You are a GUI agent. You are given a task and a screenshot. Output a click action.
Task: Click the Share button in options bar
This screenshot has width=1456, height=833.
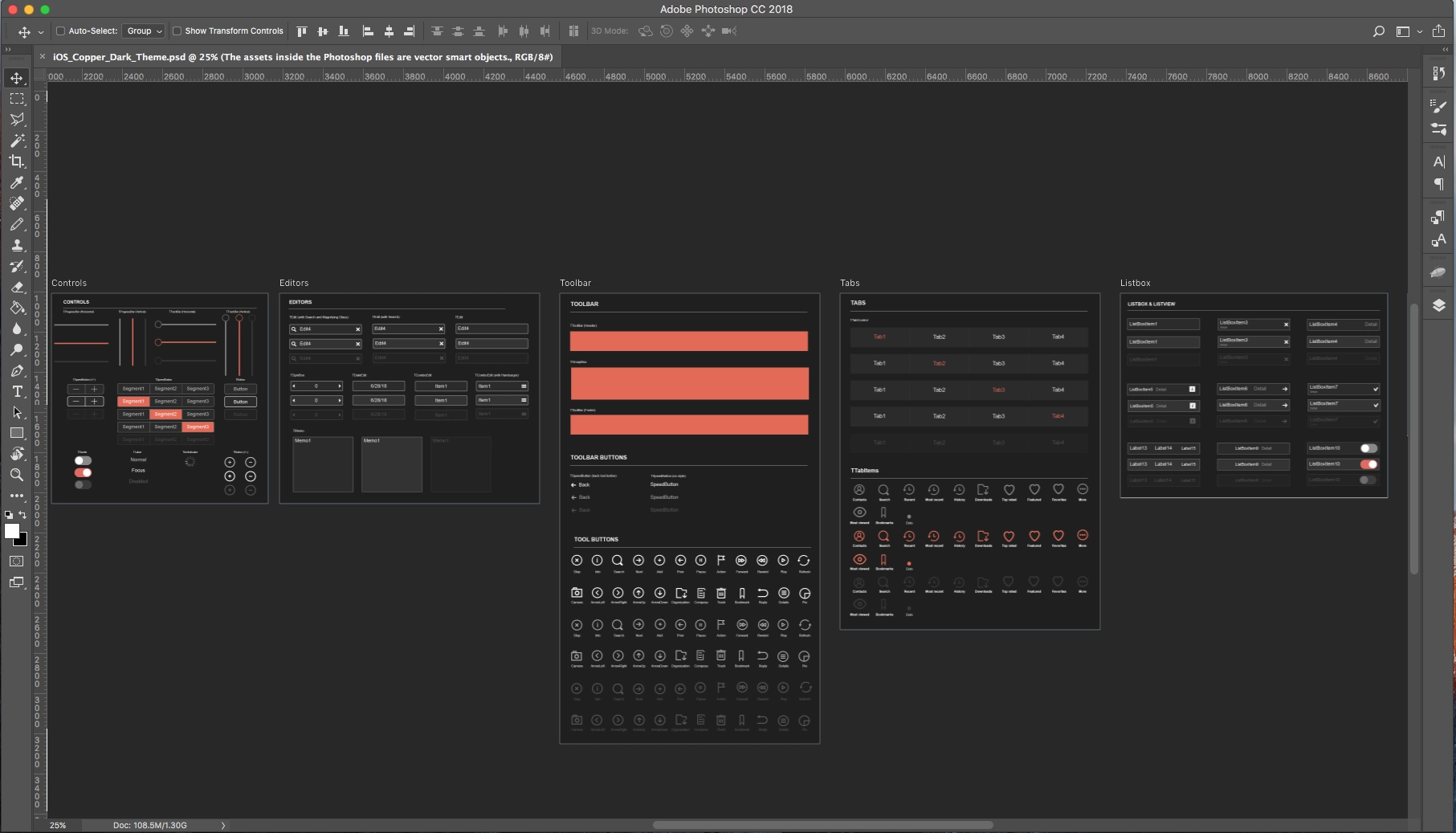click(1438, 31)
